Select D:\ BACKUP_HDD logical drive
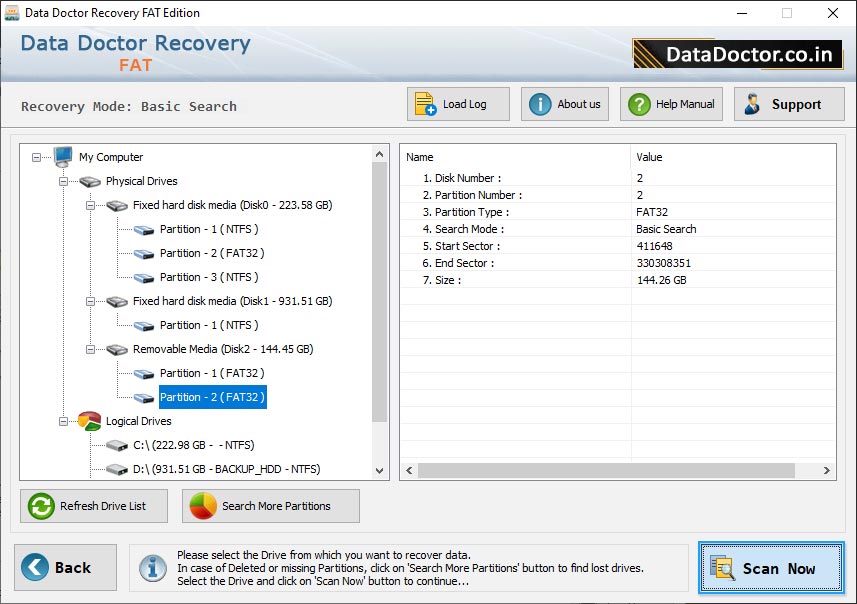The height and width of the screenshot is (604, 857). click(228, 469)
